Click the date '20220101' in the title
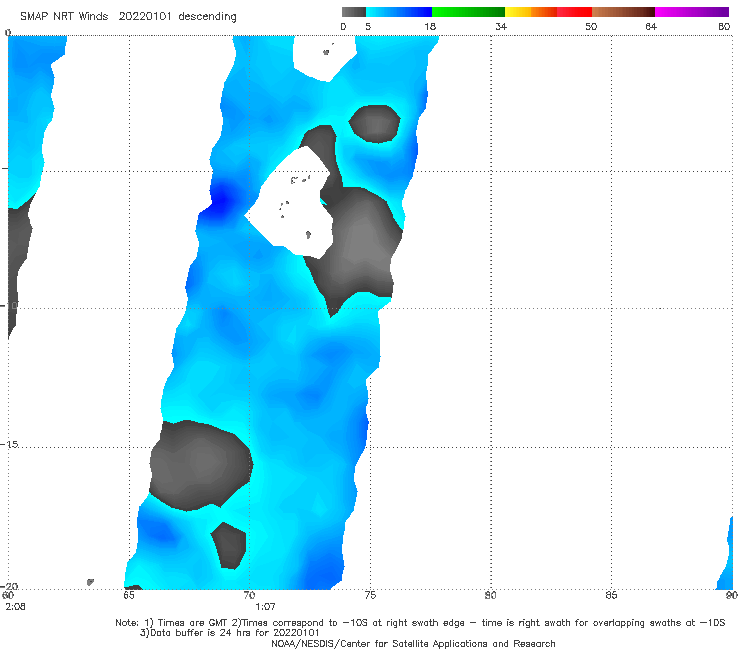 pos(144,17)
